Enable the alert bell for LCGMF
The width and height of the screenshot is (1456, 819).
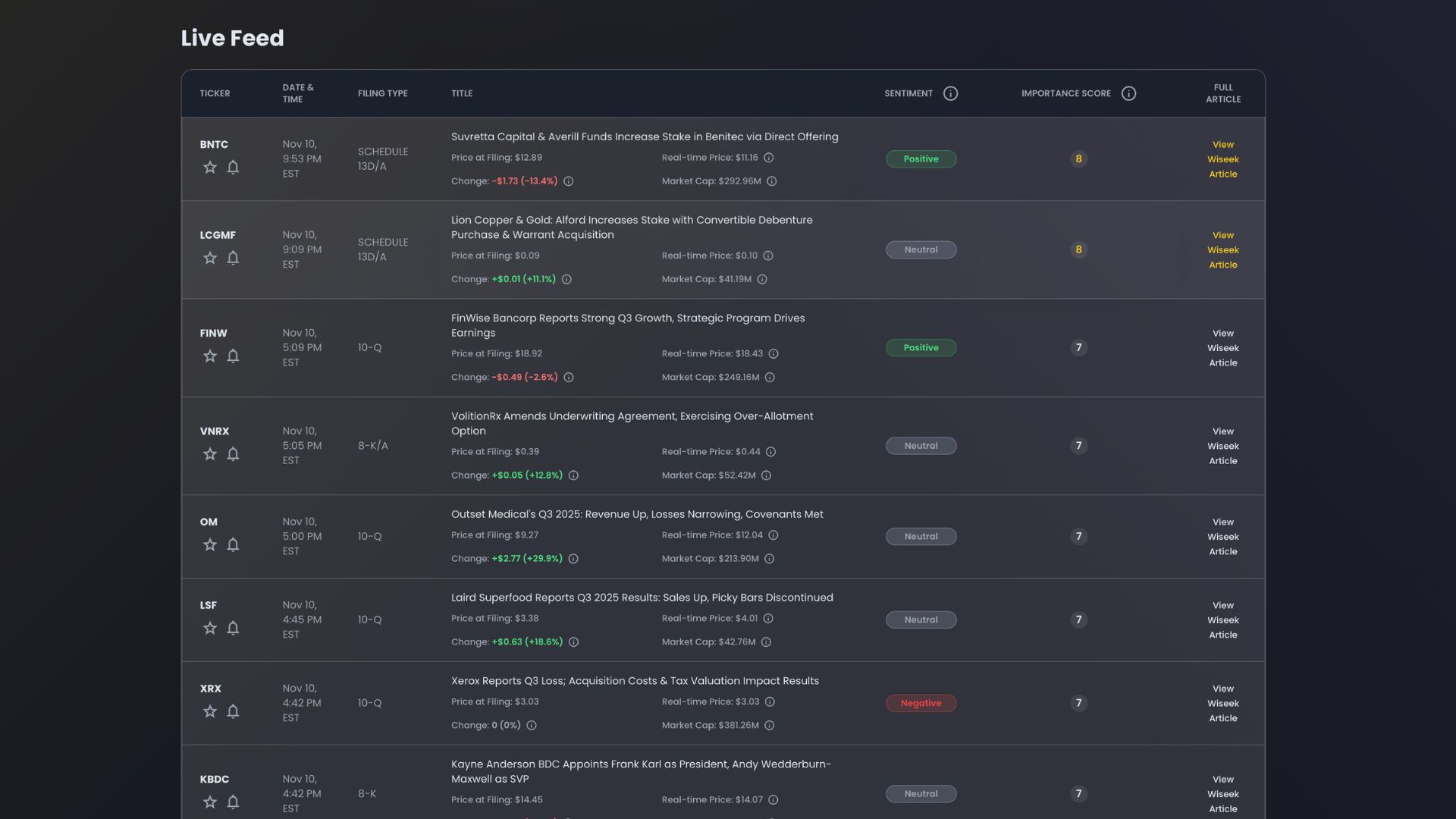pos(233,258)
